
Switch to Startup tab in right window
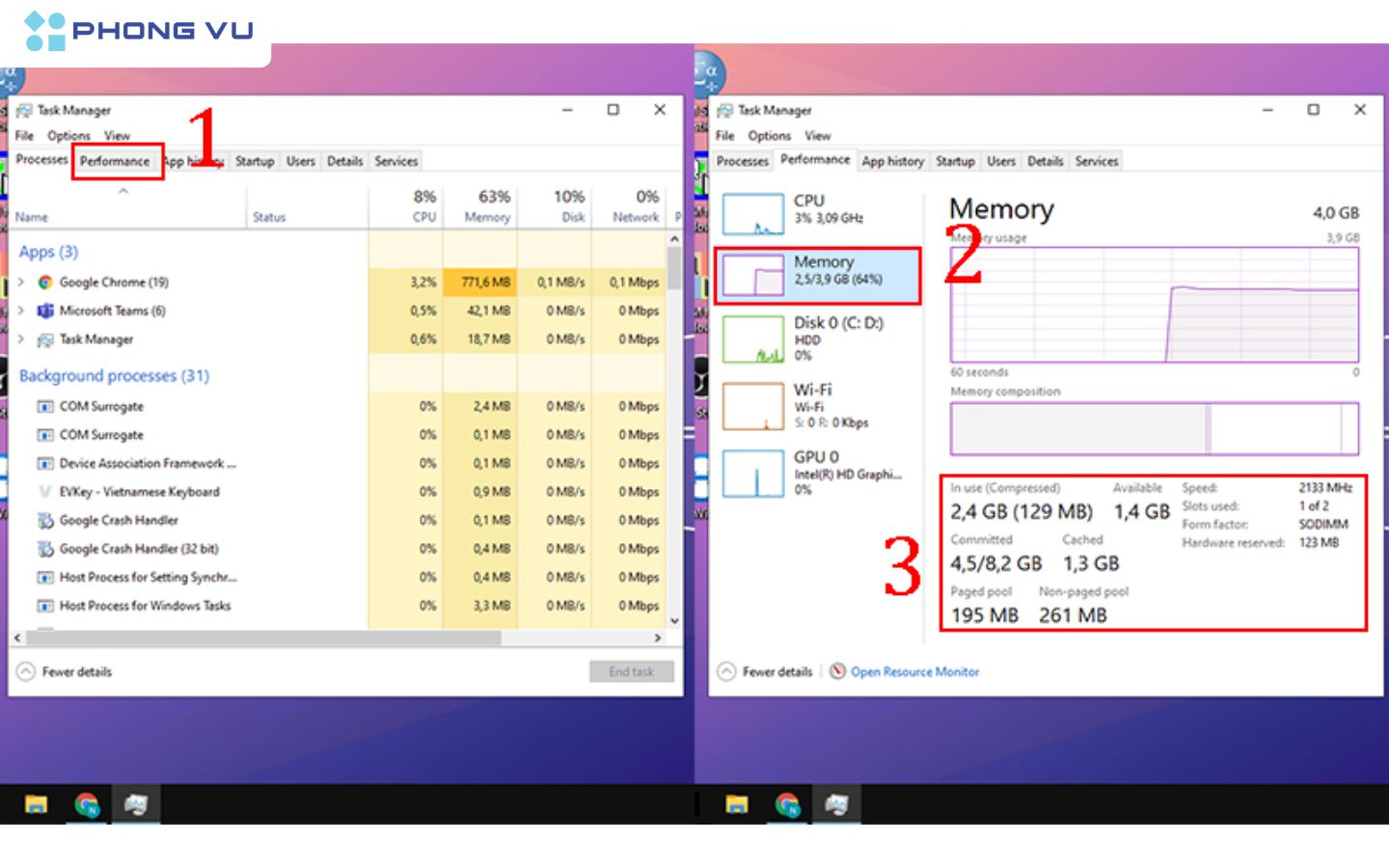click(955, 161)
